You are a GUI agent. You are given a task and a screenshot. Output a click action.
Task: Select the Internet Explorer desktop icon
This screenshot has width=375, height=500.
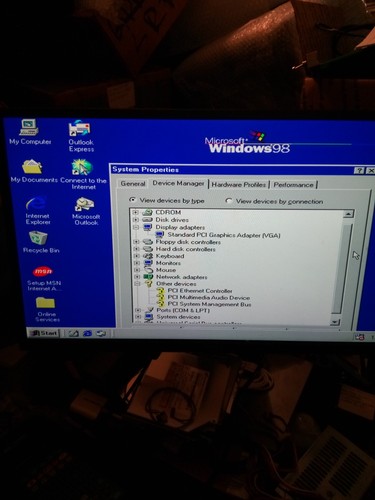37,210
